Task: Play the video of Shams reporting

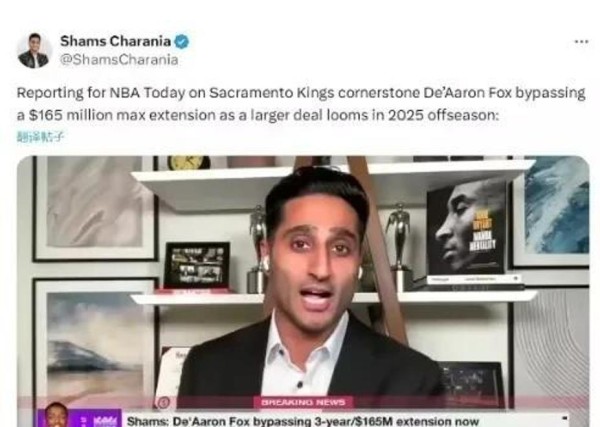Action: pos(303,291)
